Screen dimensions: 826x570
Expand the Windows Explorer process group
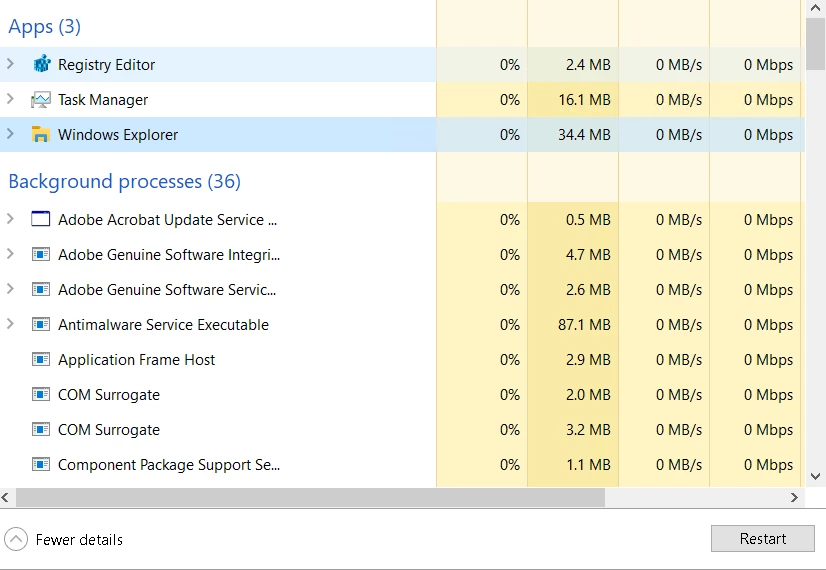click(x=10, y=134)
